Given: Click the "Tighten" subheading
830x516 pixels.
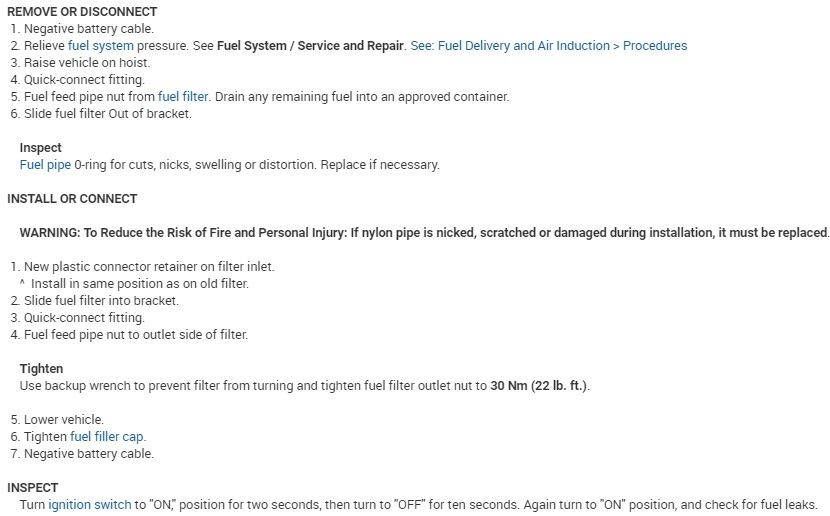Looking at the screenshot, I should pos(41,369).
